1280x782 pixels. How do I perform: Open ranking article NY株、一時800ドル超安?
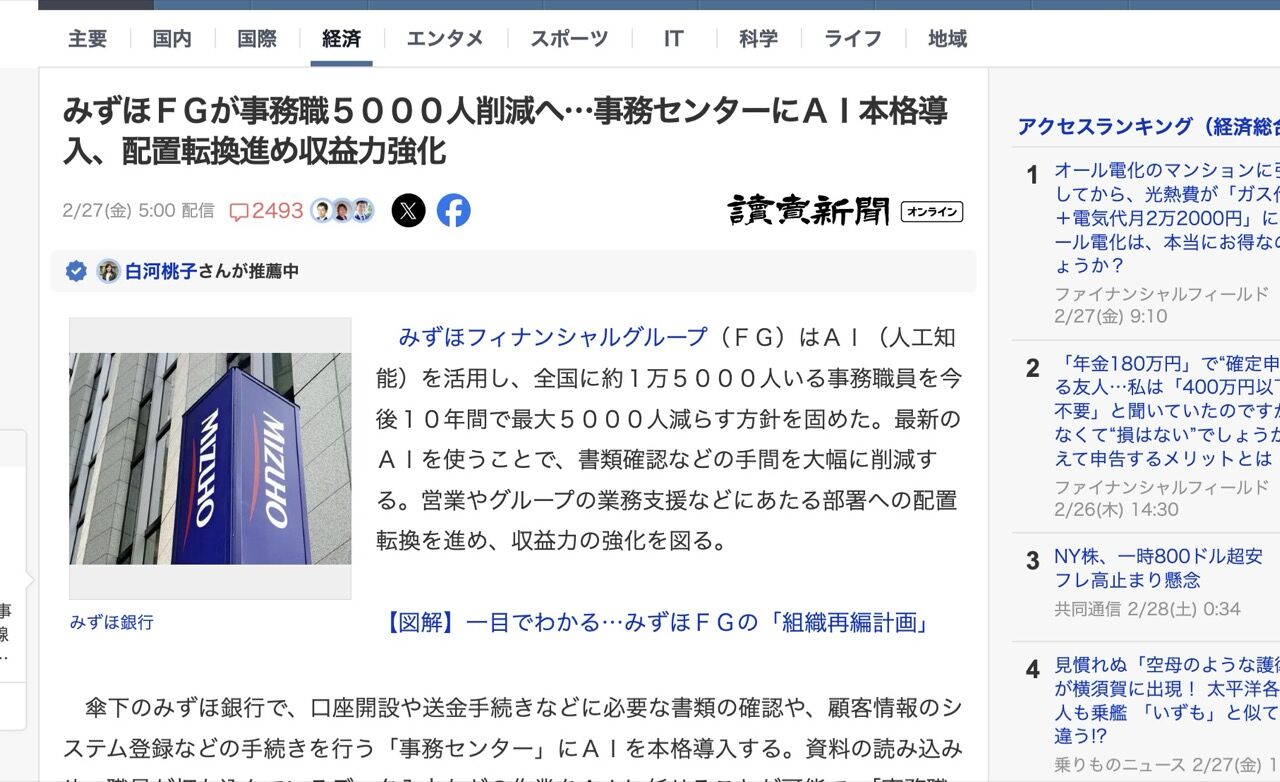coord(1158,568)
